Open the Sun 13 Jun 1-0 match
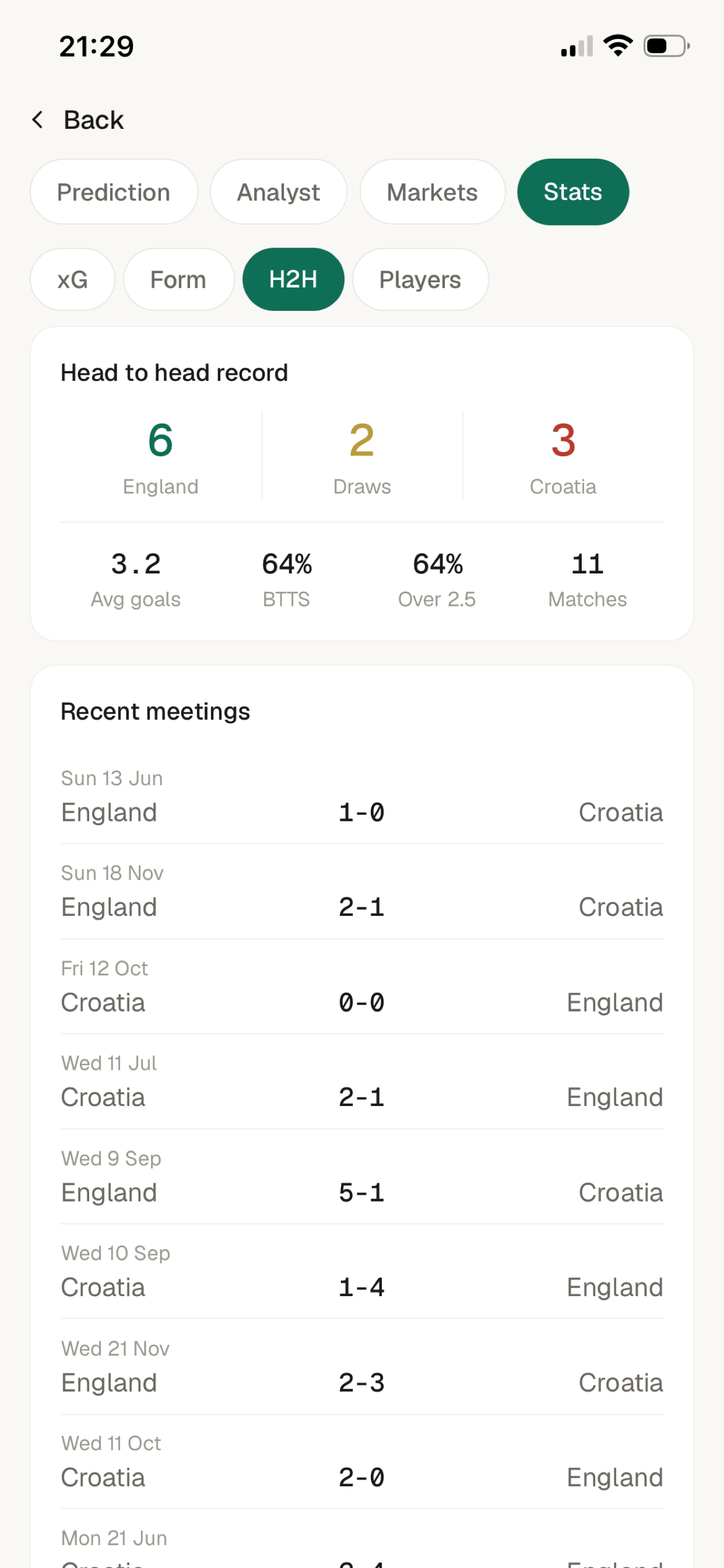Image resolution: width=724 pixels, height=1568 pixels. (x=362, y=796)
